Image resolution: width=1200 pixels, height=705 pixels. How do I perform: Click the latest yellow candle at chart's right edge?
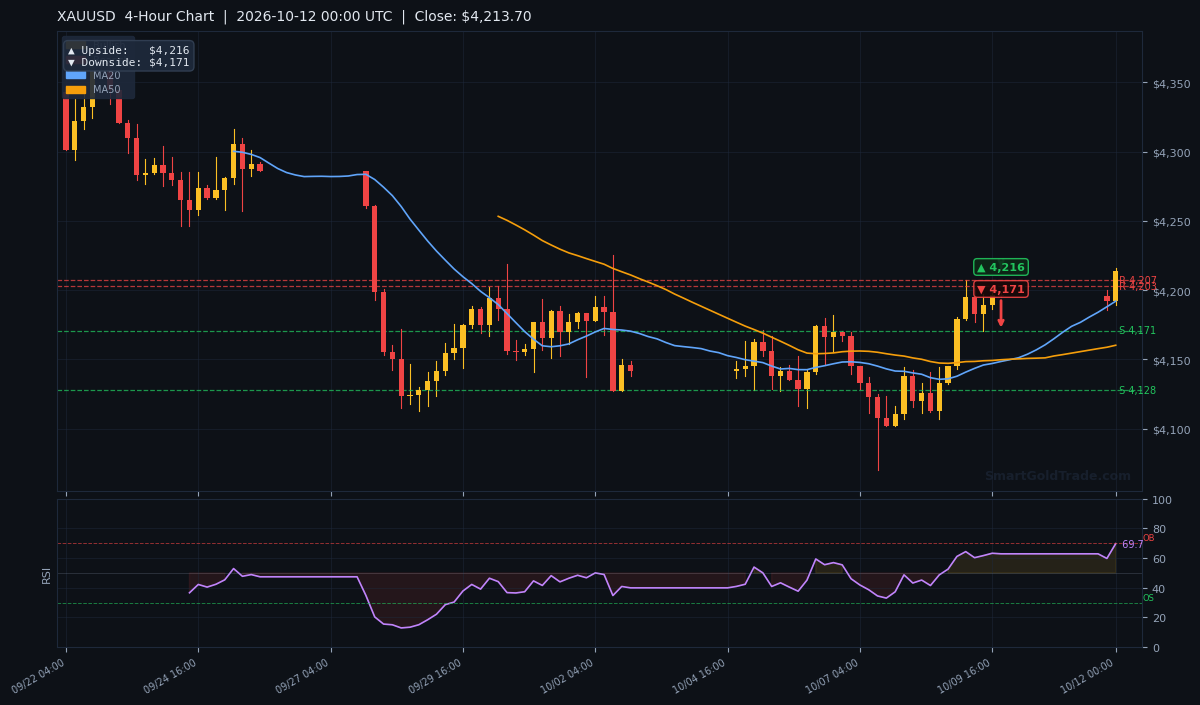1116,286
